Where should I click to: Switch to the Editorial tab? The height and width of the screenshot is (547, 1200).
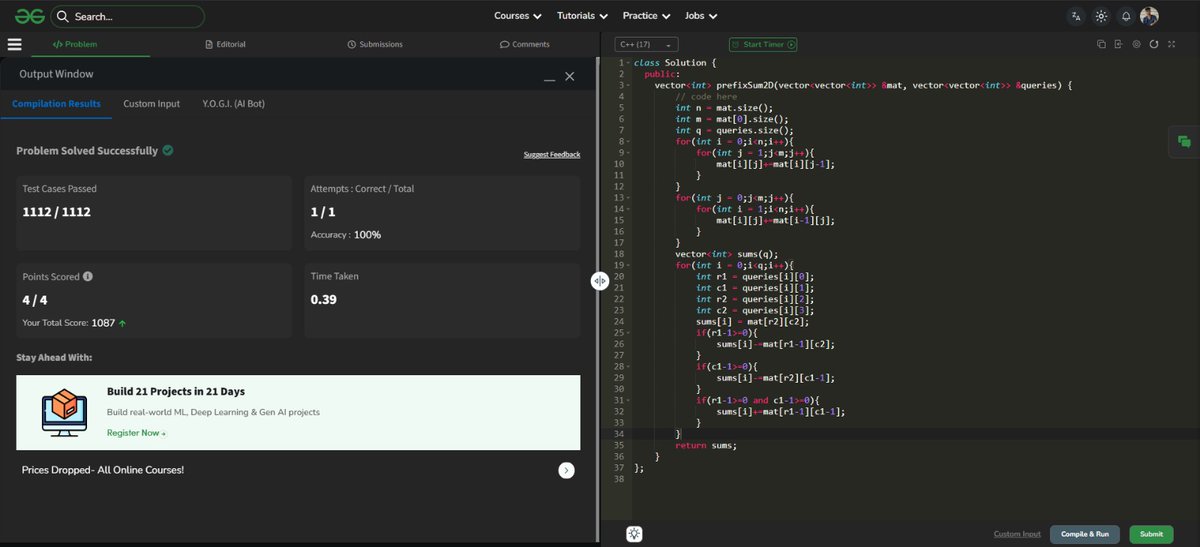pos(225,44)
